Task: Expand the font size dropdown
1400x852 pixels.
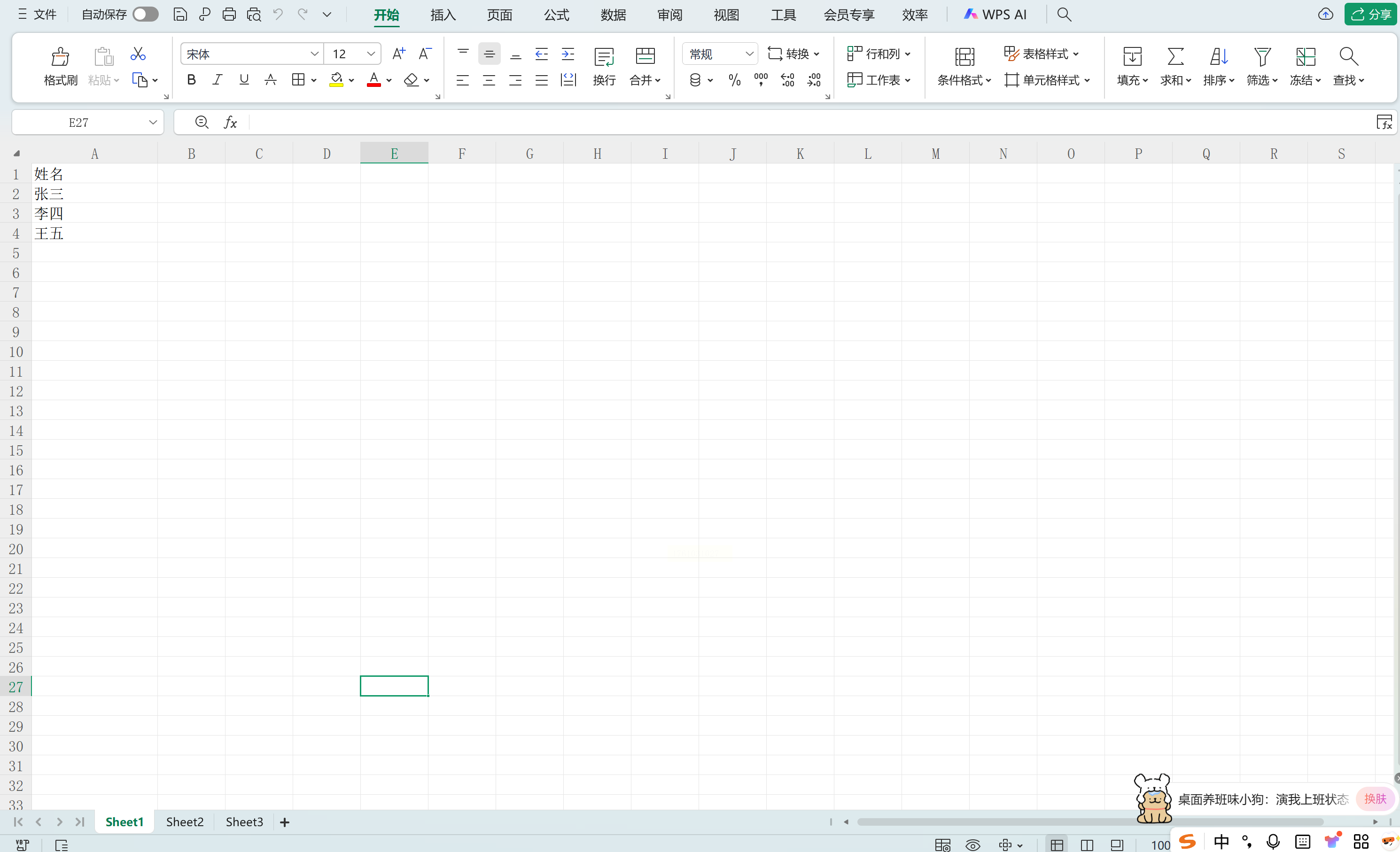Action: pos(371,54)
